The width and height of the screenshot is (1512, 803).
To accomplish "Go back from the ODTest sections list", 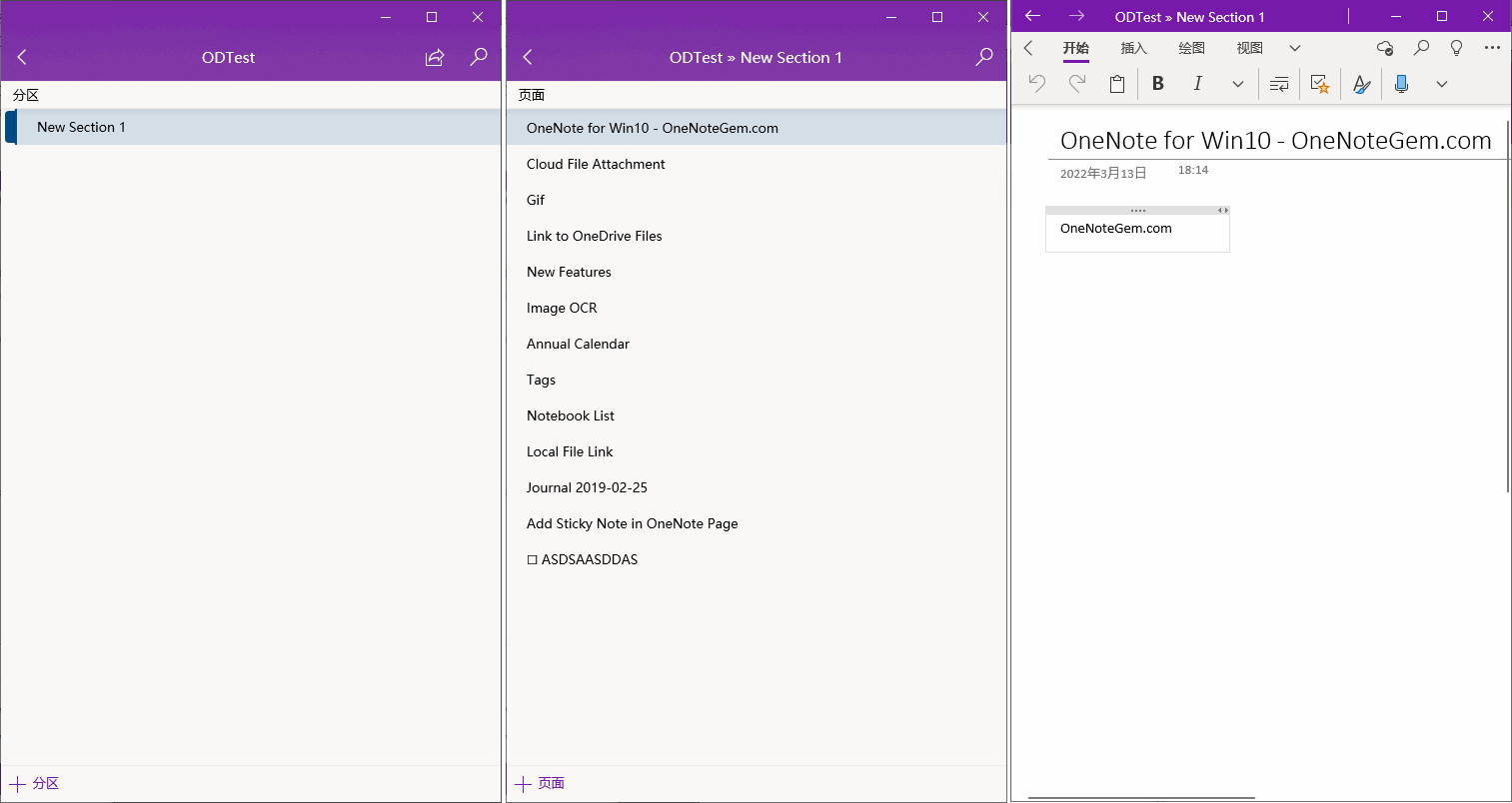I will (23, 58).
